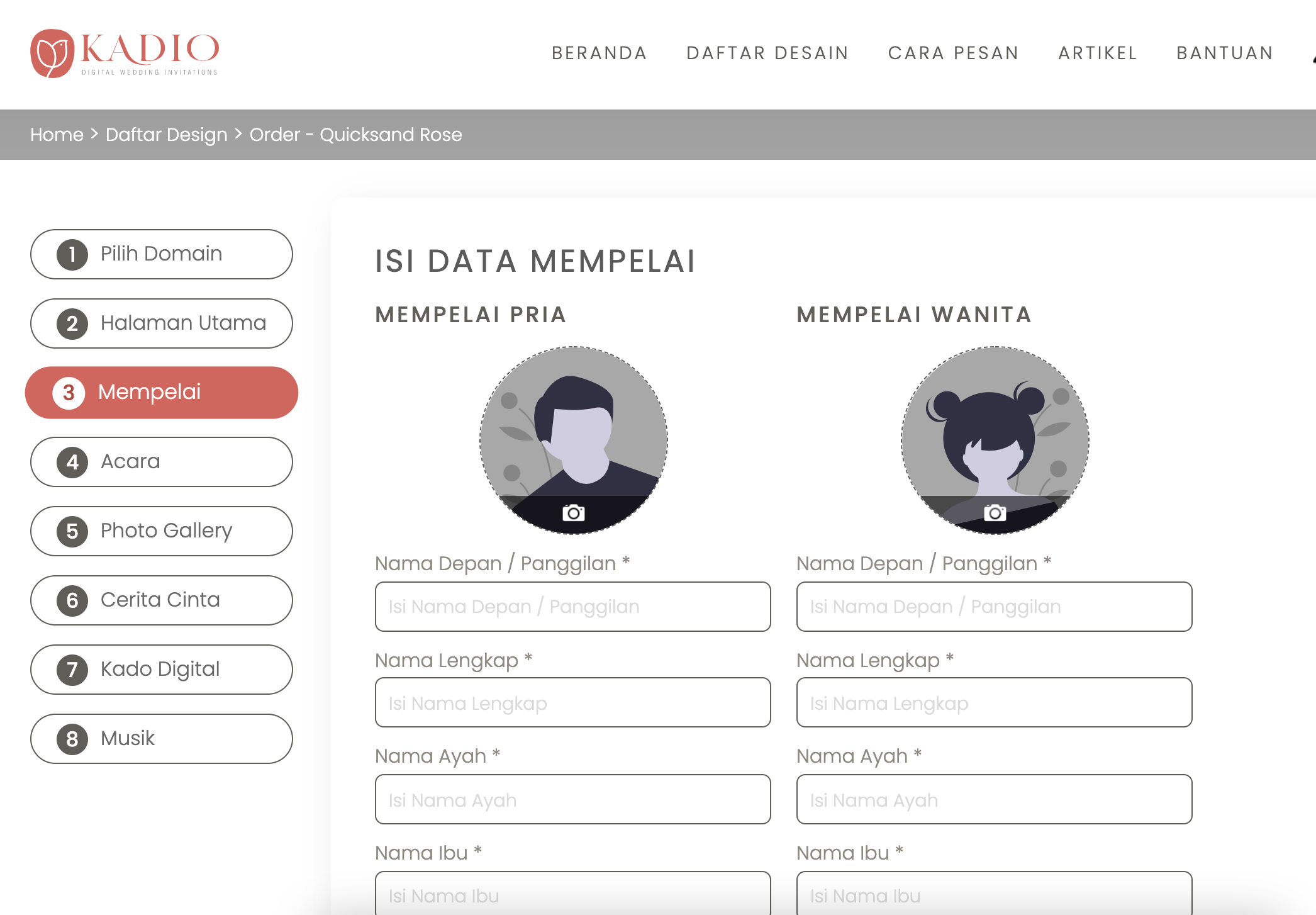This screenshot has width=1316, height=915.
Task: Focus groom Nama Lengkap field
Action: (572, 703)
